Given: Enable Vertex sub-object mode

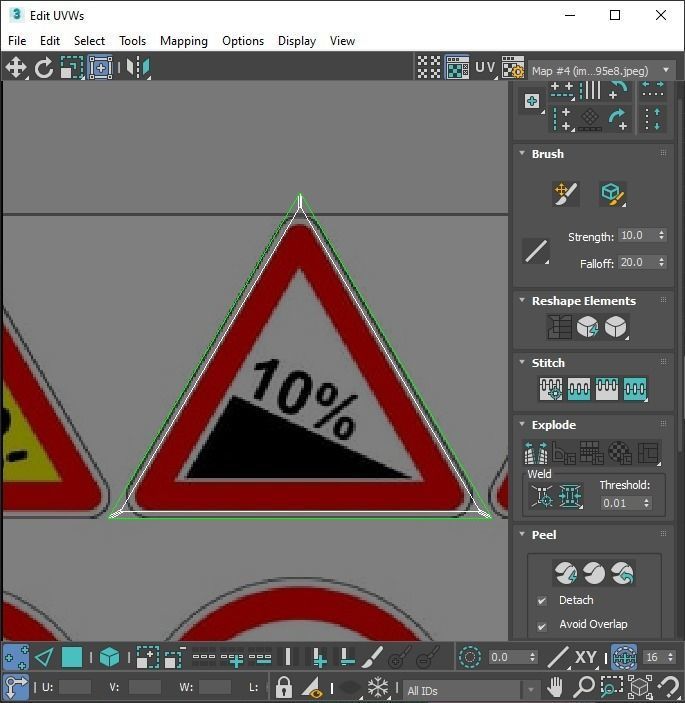Looking at the screenshot, I should tap(16, 658).
